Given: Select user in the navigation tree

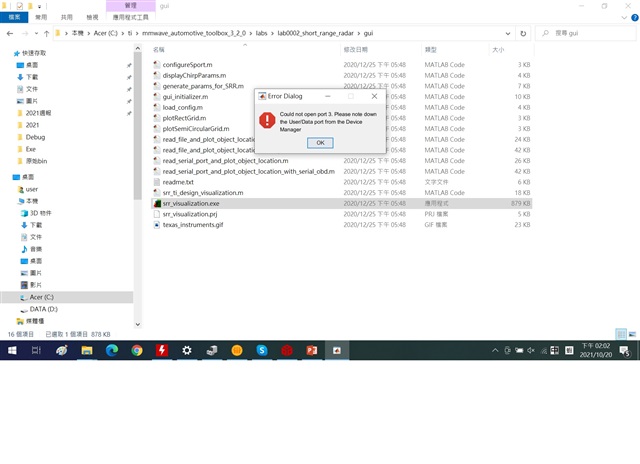Looking at the screenshot, I should coord(31,189).
